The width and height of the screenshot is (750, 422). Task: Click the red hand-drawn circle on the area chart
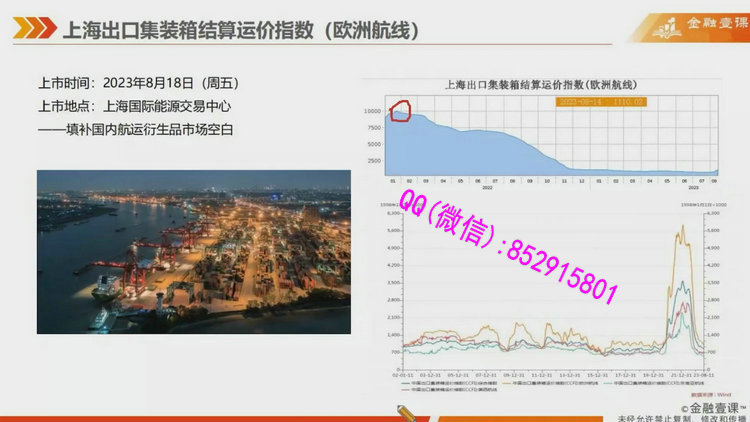(402, 110)
